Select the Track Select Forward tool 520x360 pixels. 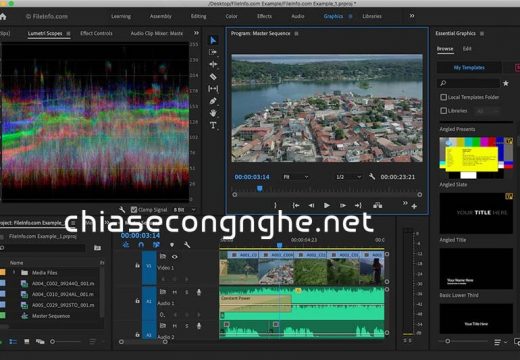pos(213,52)
